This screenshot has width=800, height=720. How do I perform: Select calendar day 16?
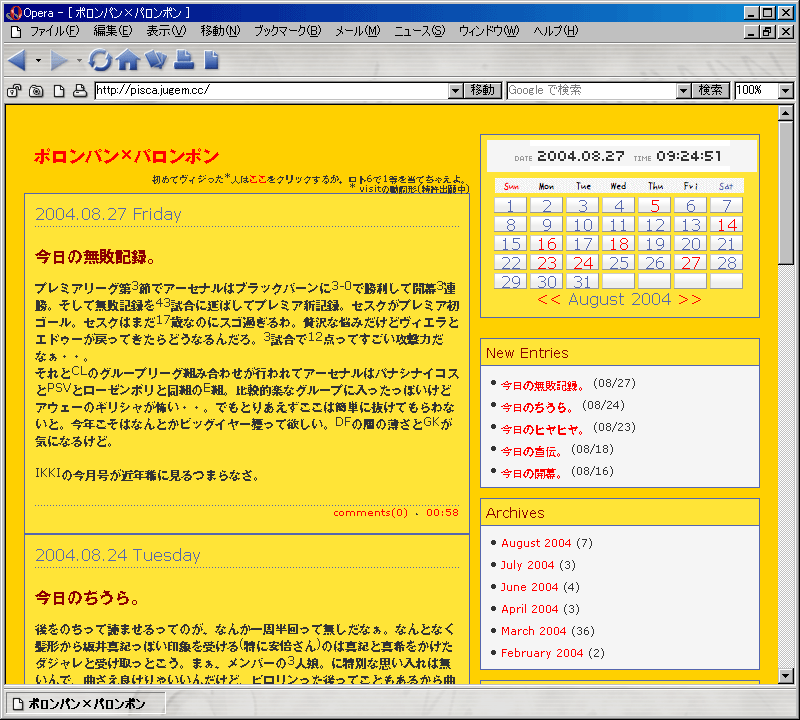pos(546,243)
